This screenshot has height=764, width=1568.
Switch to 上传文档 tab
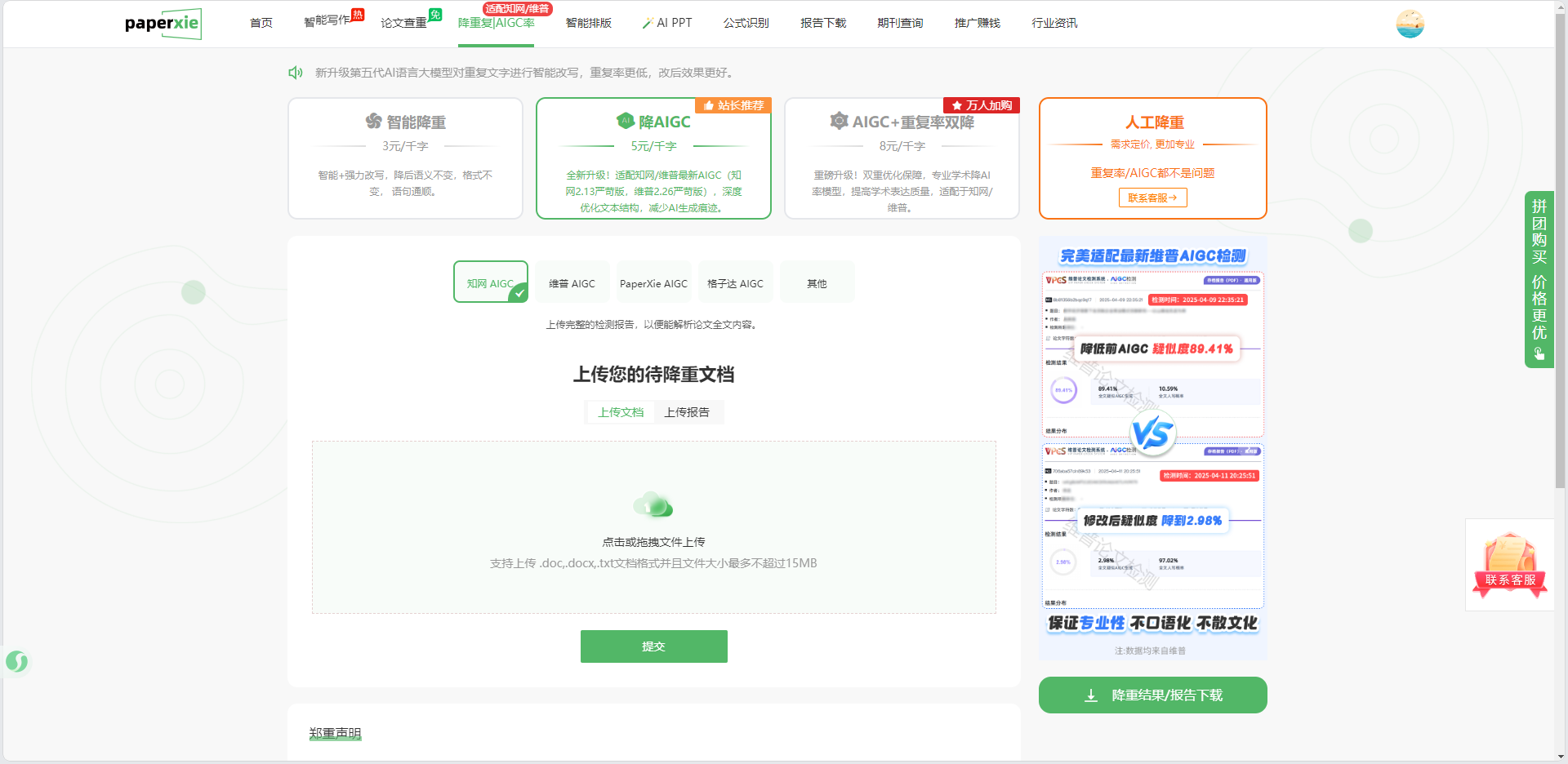621,412
